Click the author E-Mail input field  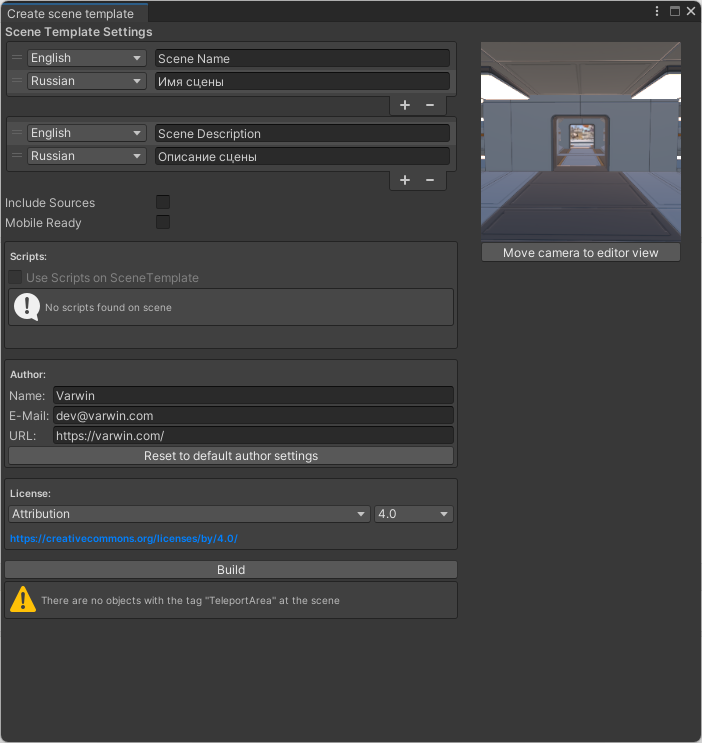click(x=253, y=415)
